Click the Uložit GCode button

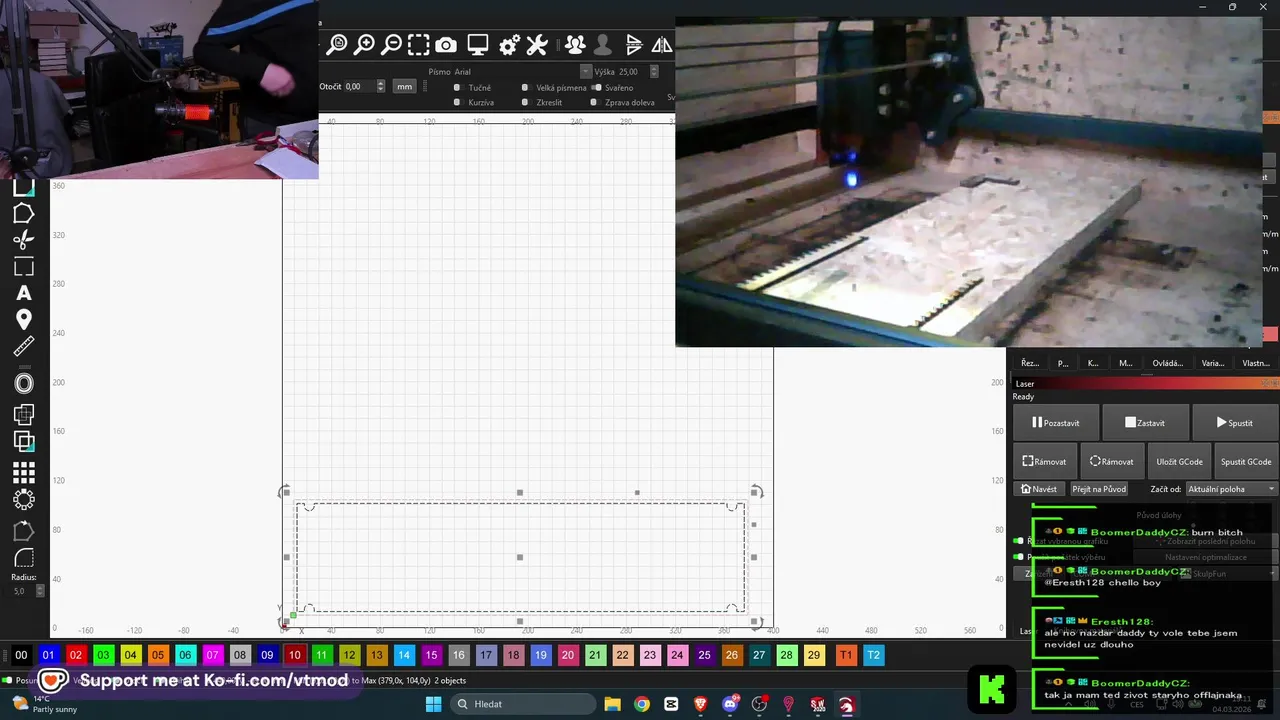(x=1179, y=461)
